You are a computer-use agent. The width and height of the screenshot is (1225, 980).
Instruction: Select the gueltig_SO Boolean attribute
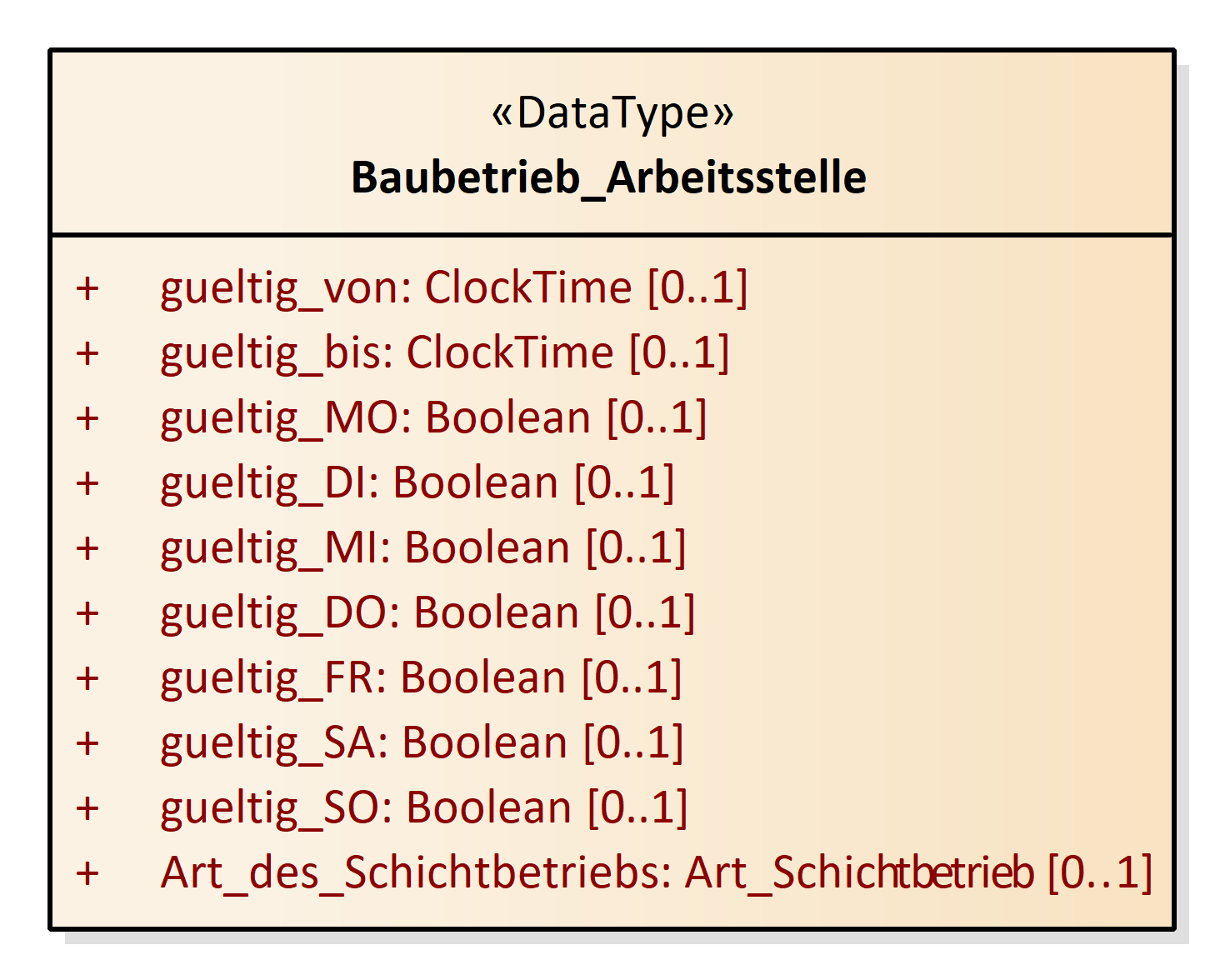coord(423,808)
